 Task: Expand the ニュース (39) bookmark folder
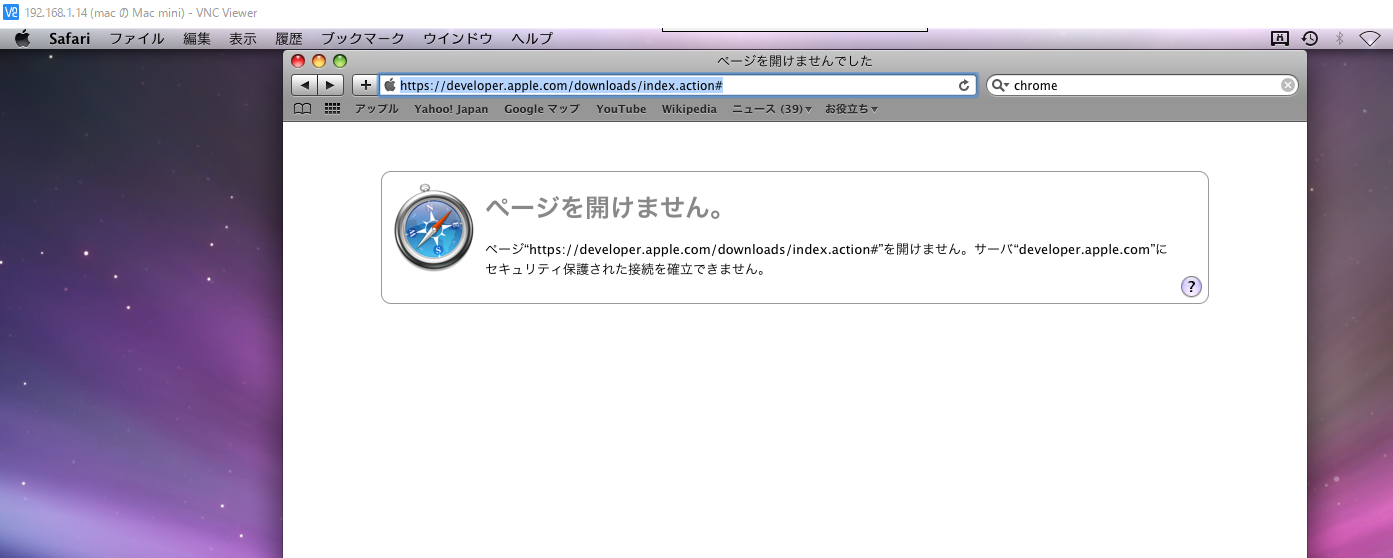771,109
